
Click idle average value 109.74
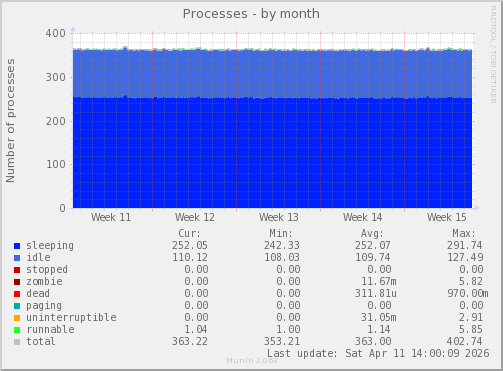373,258
